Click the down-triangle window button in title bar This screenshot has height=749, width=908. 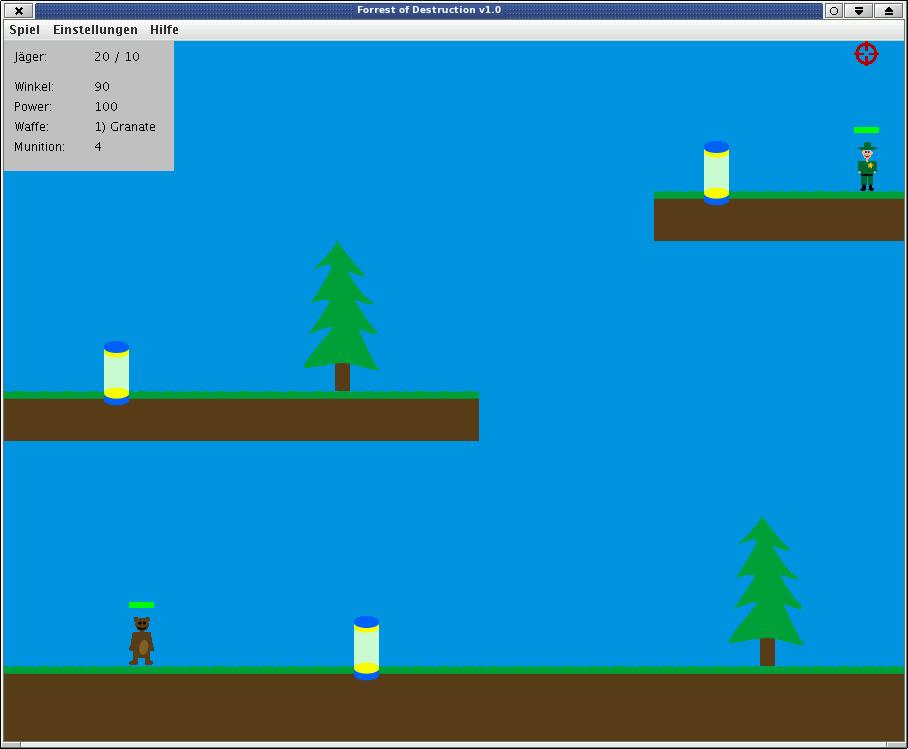point(859,10)
